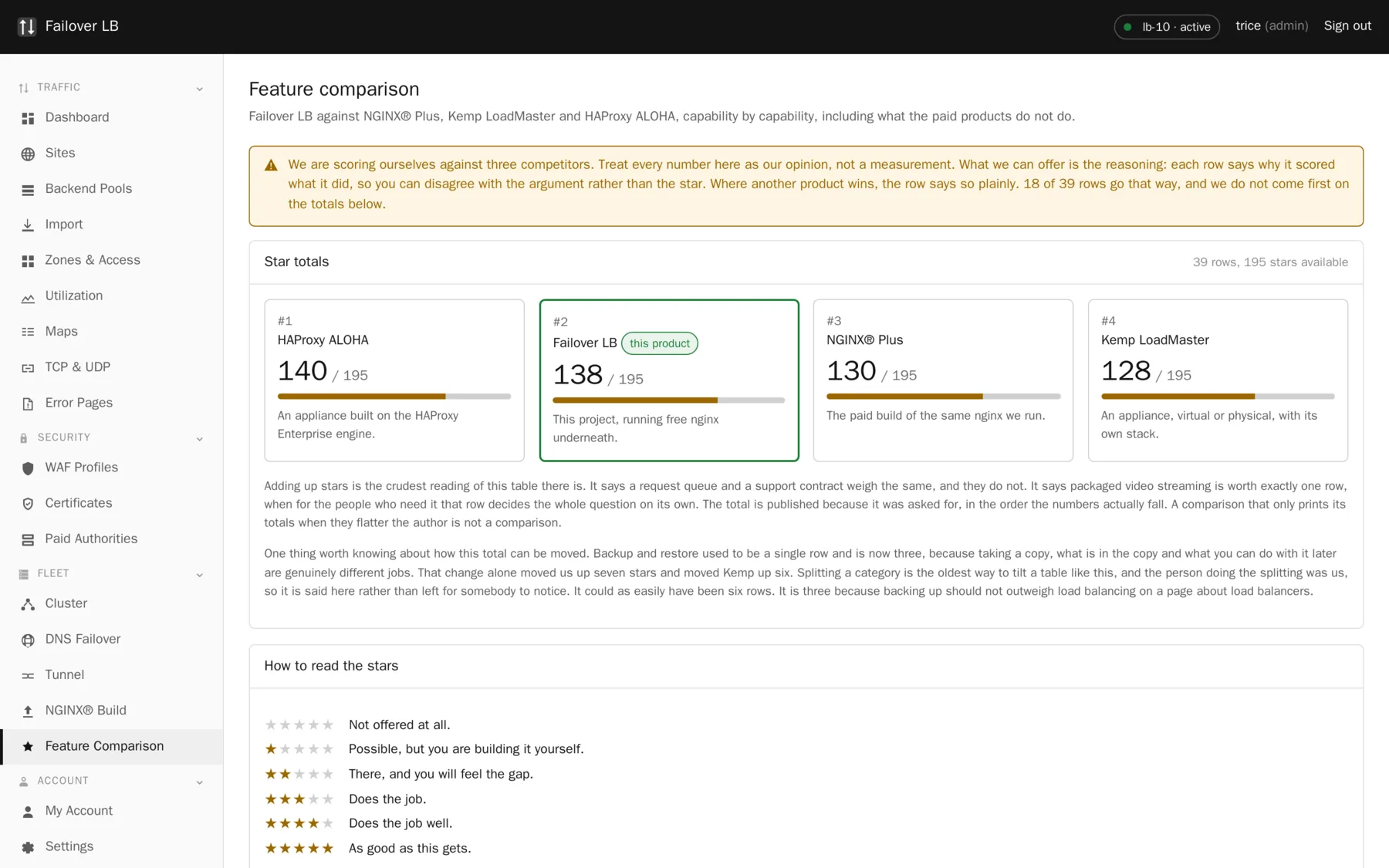Click the TCP & UDP icon
The width and height of the screenshot is (1389, 868).
click(x=28, y=367)
